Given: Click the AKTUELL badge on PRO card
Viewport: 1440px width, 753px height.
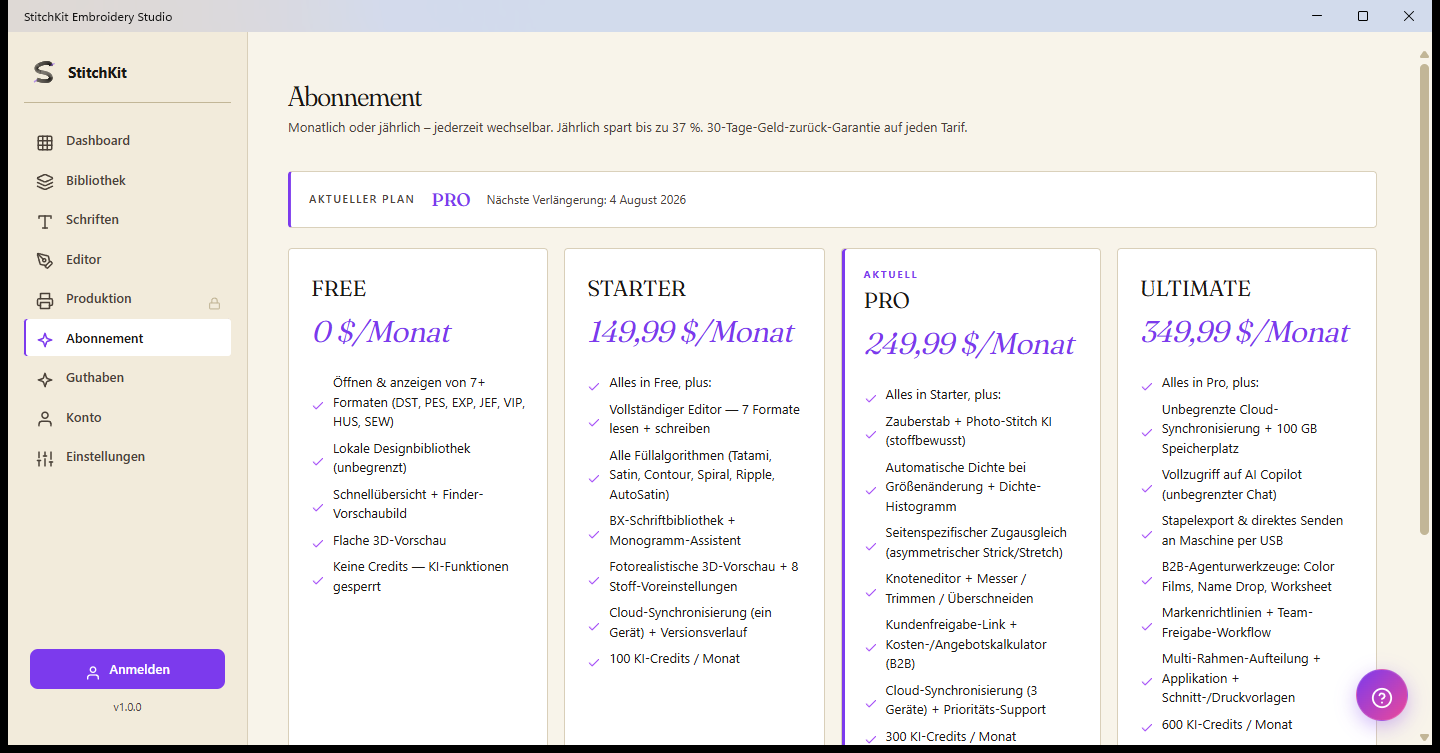Looking at the screenshot, I should (x=890, y=274).
